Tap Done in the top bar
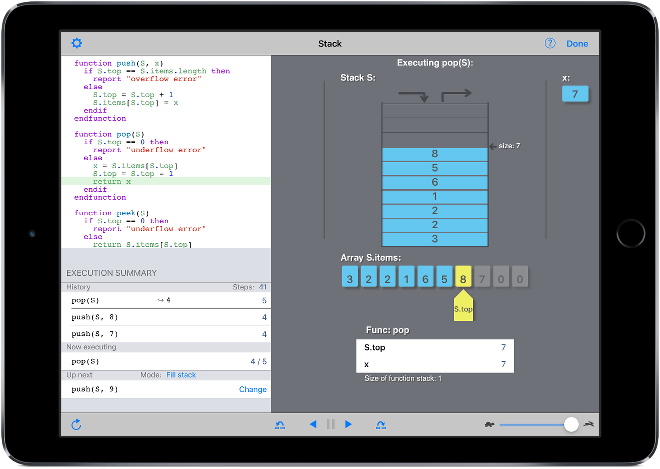The image size is (660, 469). pos(577,44)
